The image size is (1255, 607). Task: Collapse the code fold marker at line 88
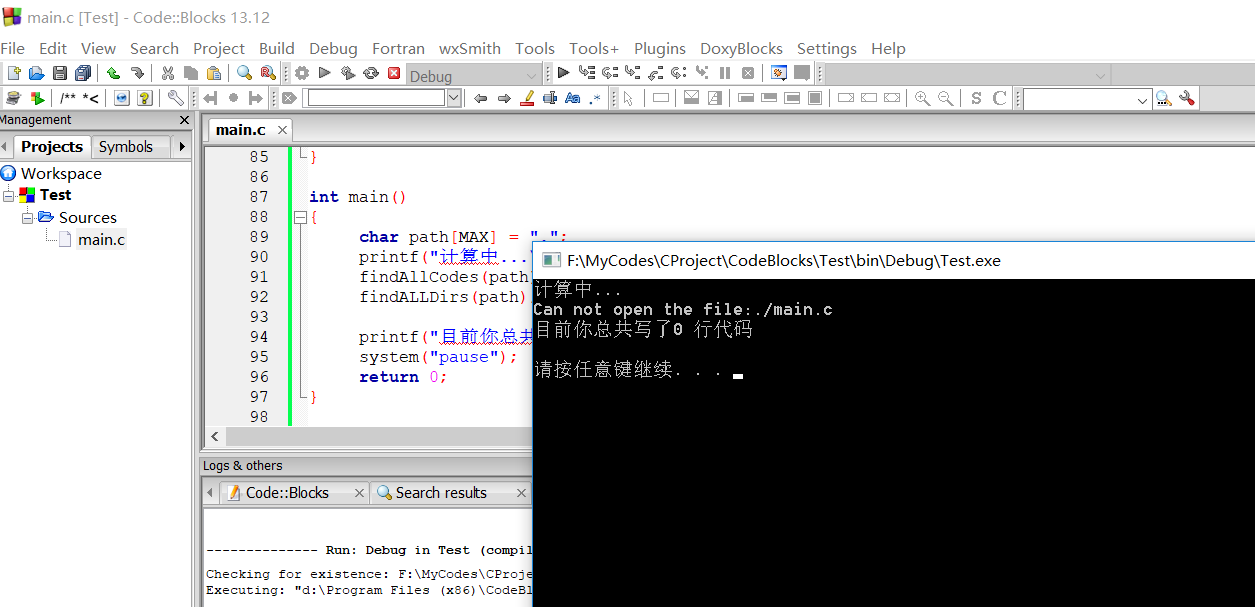tap(300, 217)
